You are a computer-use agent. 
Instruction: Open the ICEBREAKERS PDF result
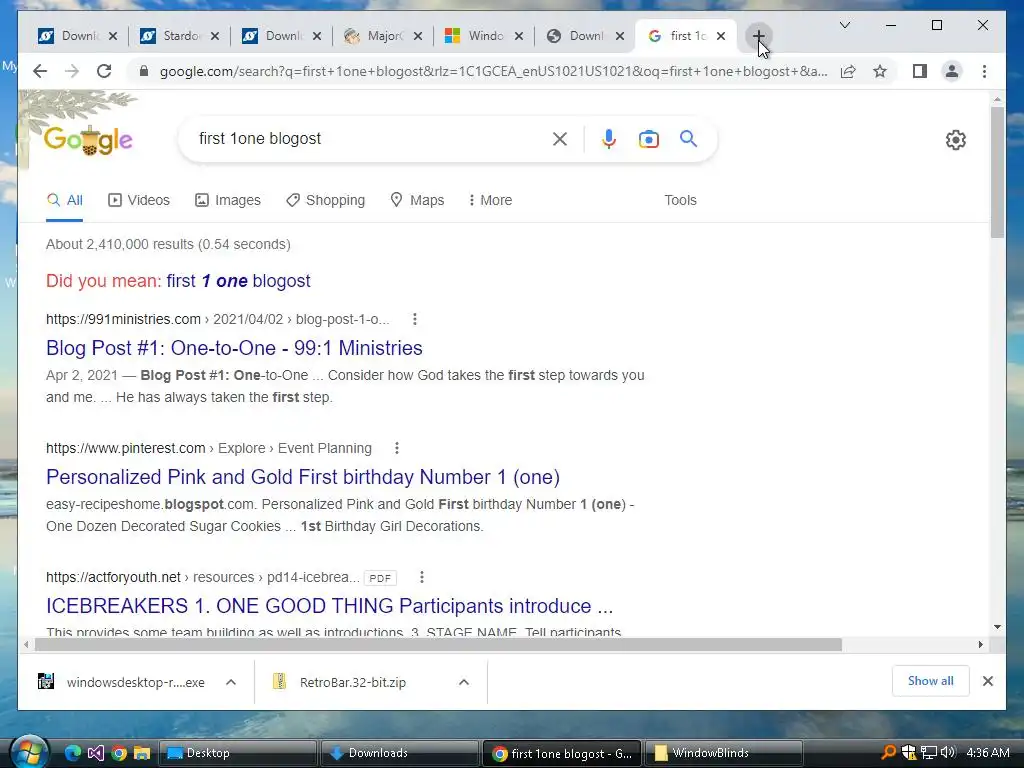pos(330,606)
